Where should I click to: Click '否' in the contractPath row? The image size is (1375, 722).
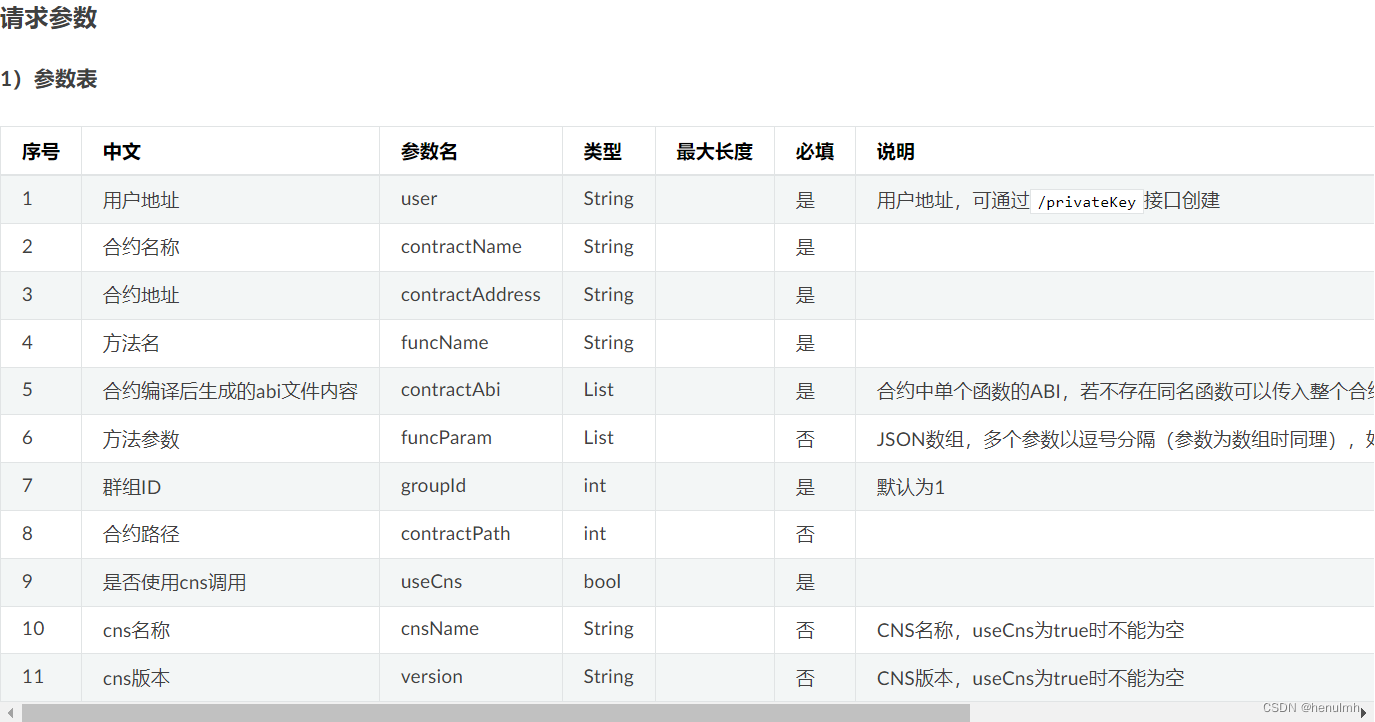(x=805, y=534)
